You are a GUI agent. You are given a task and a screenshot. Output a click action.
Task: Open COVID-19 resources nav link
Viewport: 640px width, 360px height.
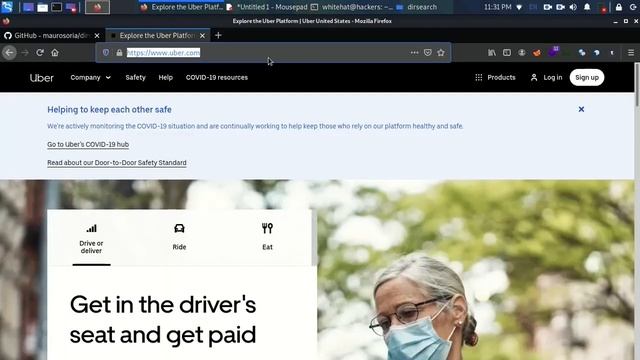pos(217,78)
